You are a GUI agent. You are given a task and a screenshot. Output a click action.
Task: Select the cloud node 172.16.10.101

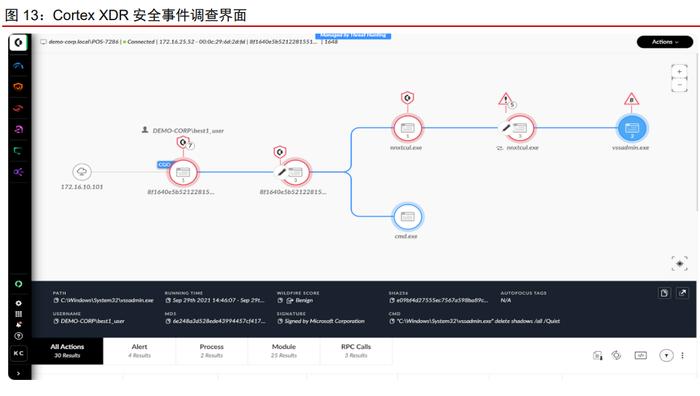82,172
